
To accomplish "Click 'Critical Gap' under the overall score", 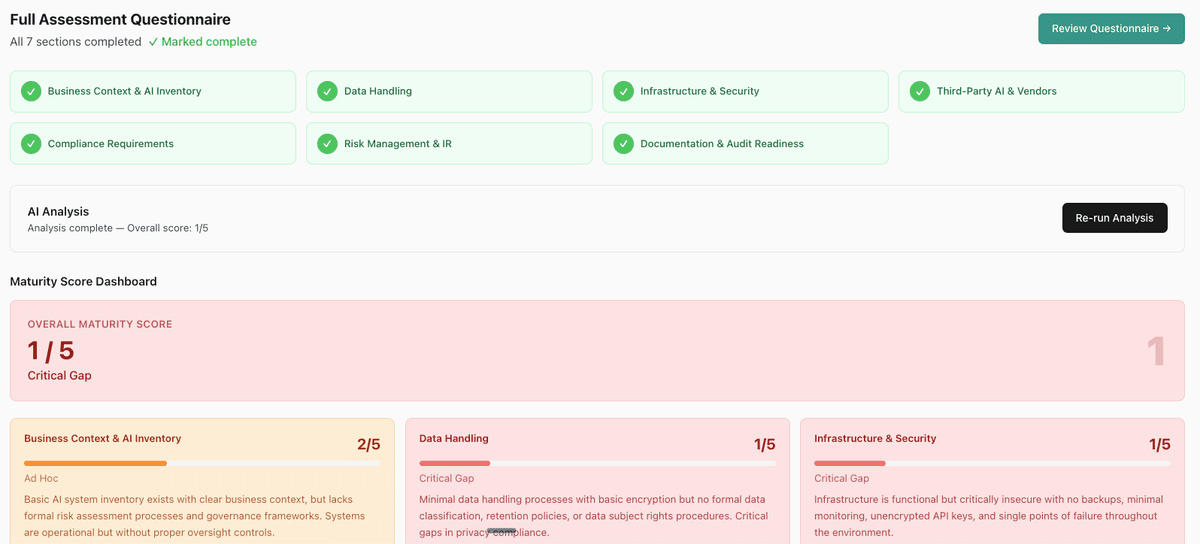I will [59, 375].
